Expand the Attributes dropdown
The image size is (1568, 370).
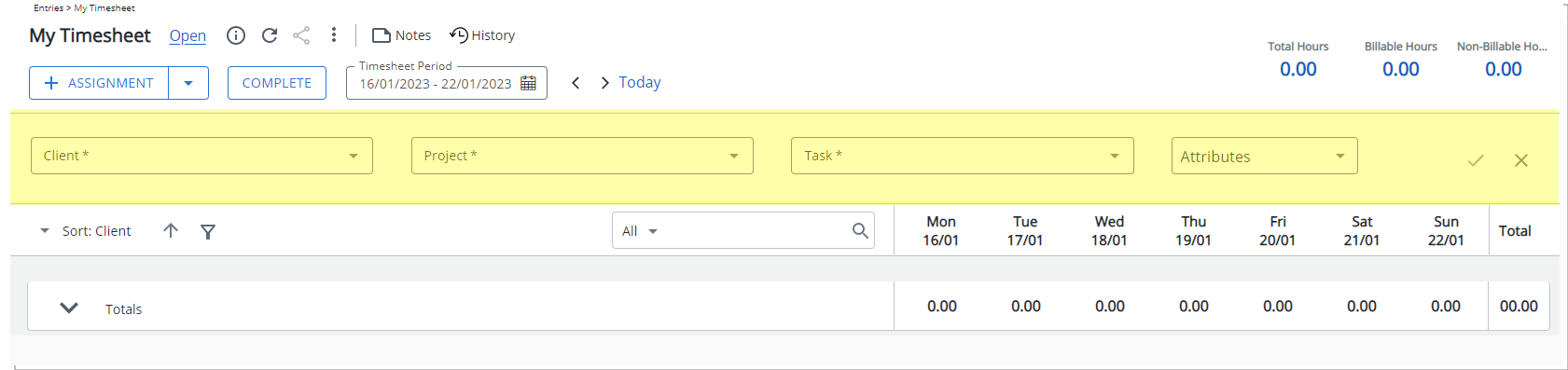[x=1265, y=156]
